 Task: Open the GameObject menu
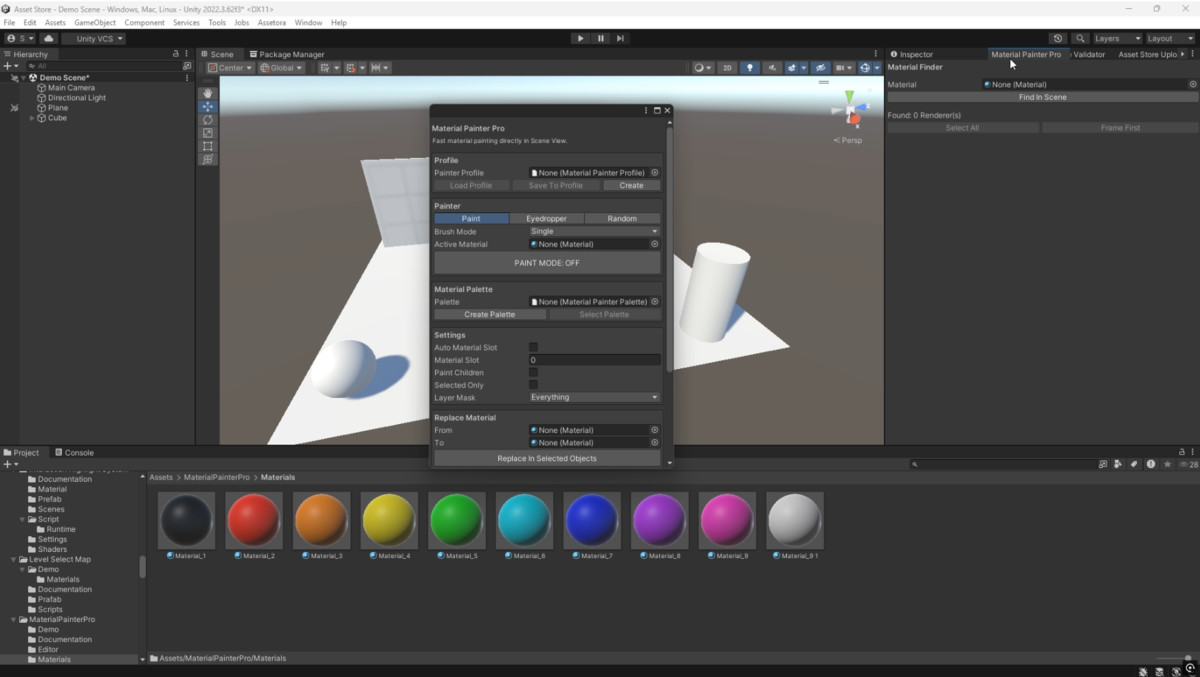tap(95, 22)
